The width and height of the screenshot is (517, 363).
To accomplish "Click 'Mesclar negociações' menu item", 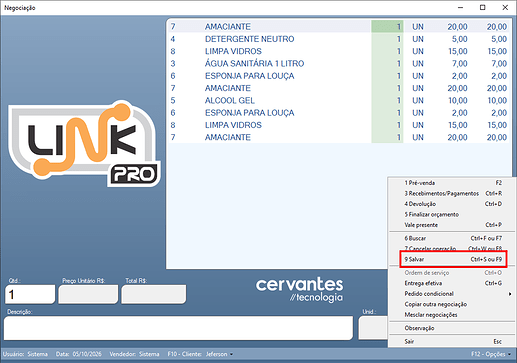I will tap(453, 315).
